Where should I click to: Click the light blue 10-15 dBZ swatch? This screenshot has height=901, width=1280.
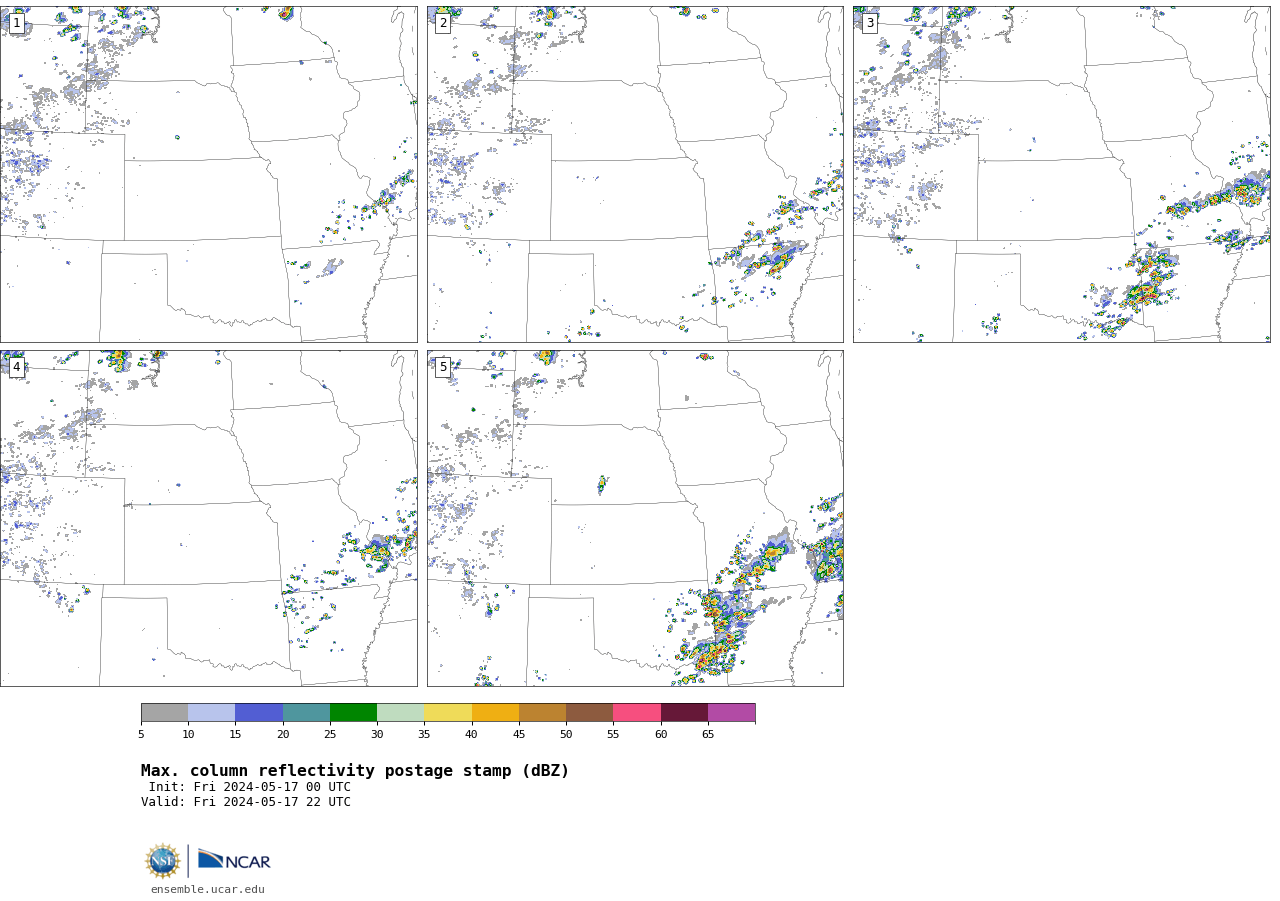coord(212,713)
